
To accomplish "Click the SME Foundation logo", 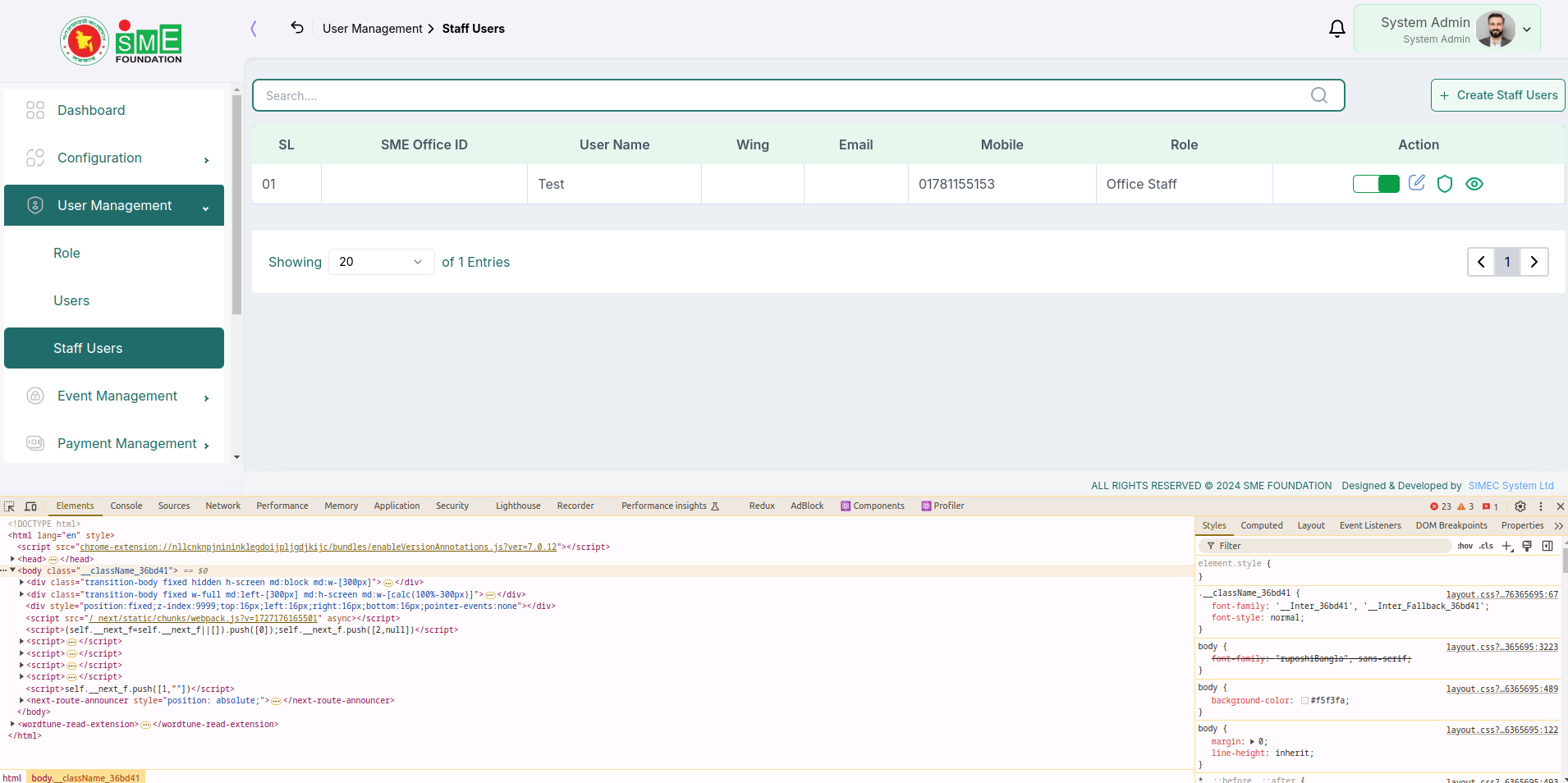I will [x=121, y=41].
